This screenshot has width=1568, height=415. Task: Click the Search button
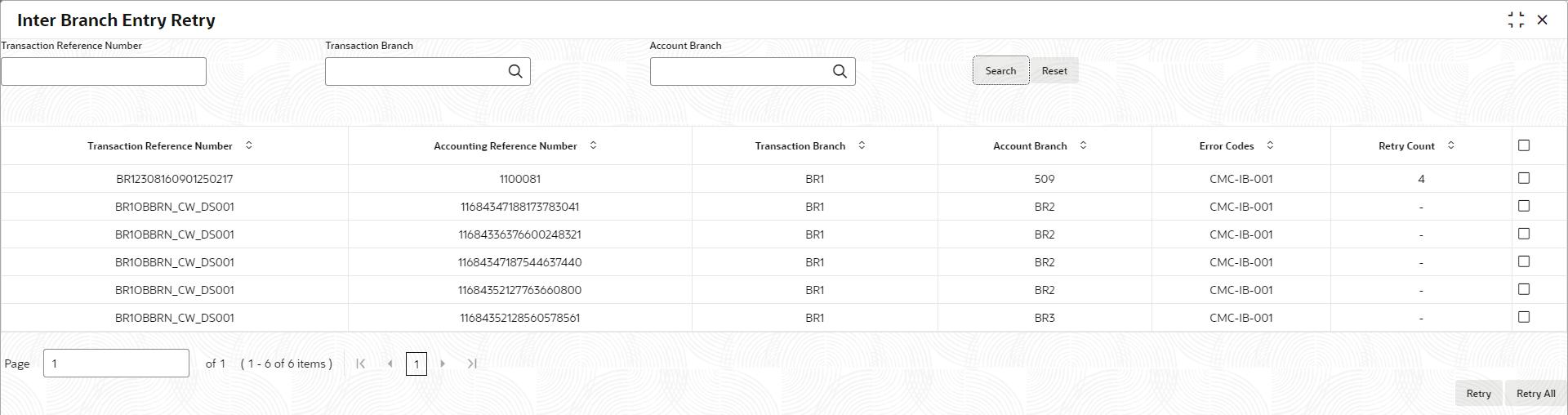(x=1000, y=71)
